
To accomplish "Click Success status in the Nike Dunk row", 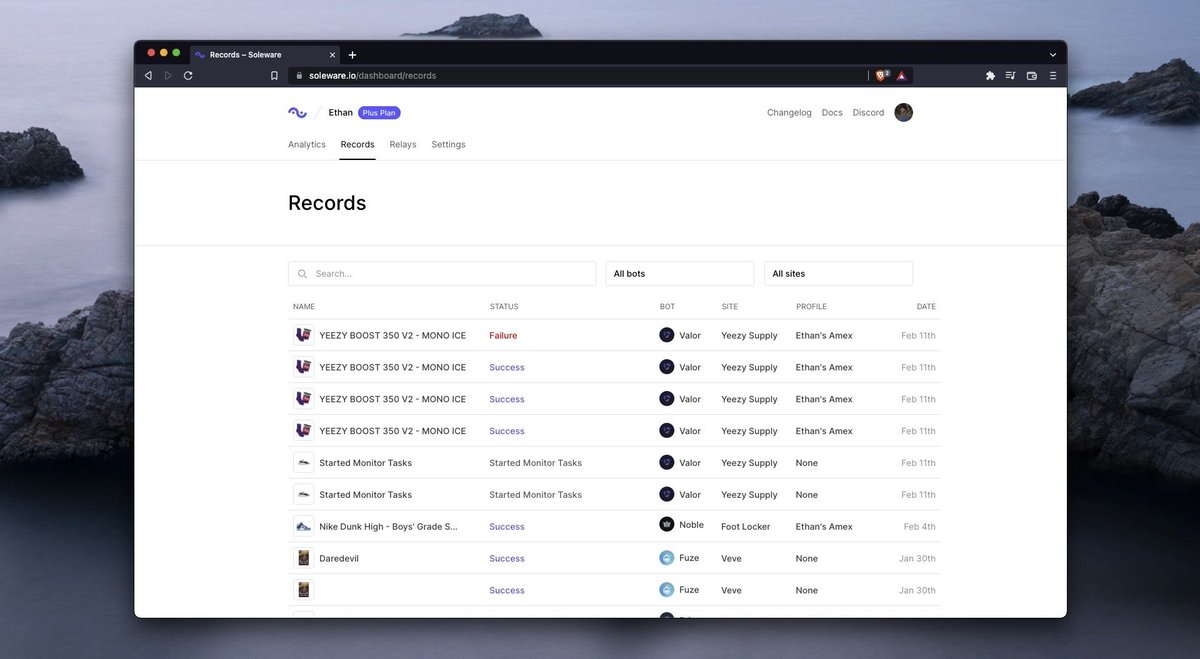I will (x=507, y=526).
